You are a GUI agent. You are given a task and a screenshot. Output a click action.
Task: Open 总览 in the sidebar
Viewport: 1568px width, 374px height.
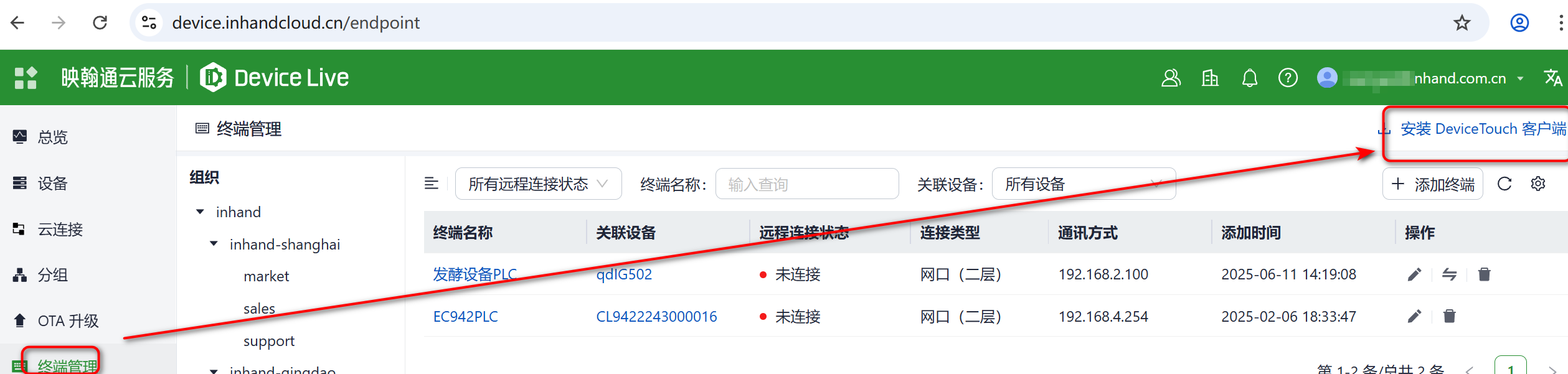(x=53, y=137)
